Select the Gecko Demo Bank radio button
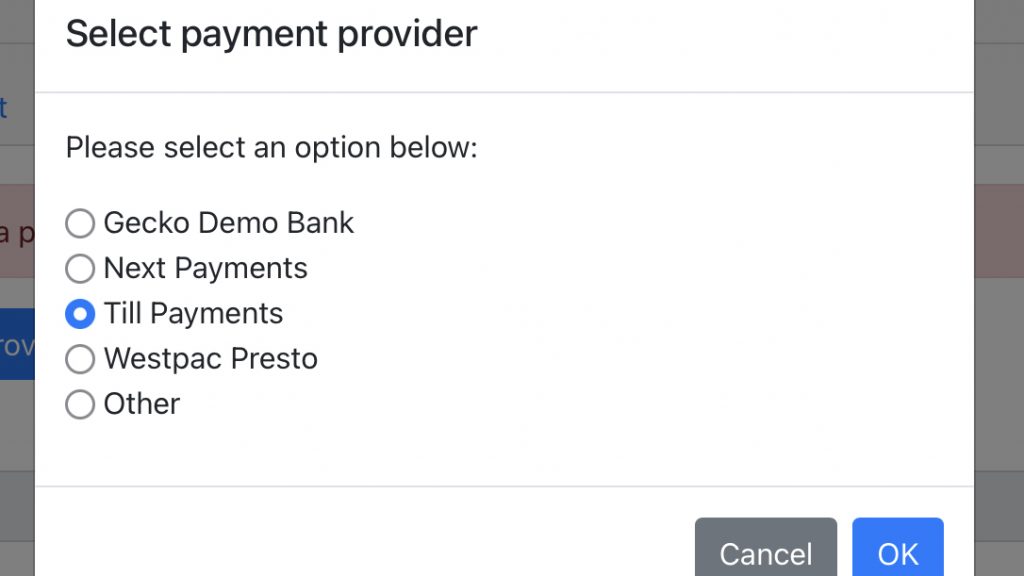 80,223
